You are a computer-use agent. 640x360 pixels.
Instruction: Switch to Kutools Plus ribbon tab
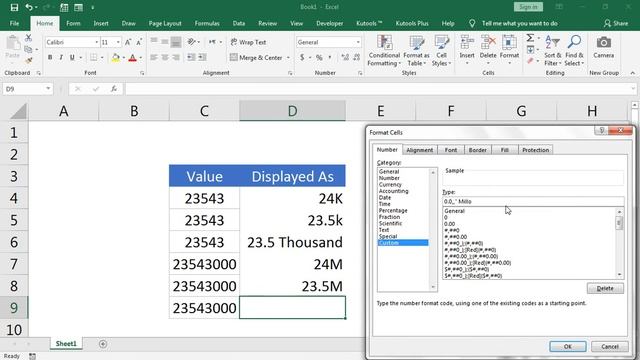tap(412, 23)
